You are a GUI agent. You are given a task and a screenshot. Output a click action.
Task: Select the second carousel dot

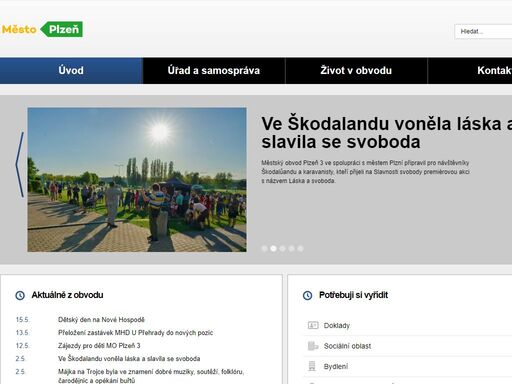coord(273,249)
